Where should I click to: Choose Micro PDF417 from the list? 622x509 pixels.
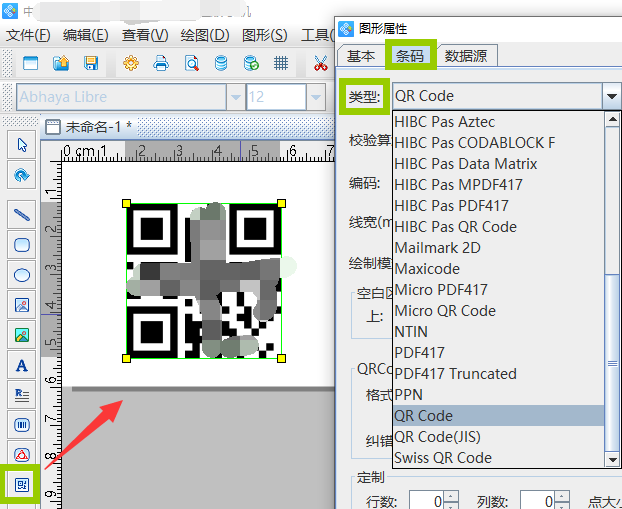pos(499,290)
